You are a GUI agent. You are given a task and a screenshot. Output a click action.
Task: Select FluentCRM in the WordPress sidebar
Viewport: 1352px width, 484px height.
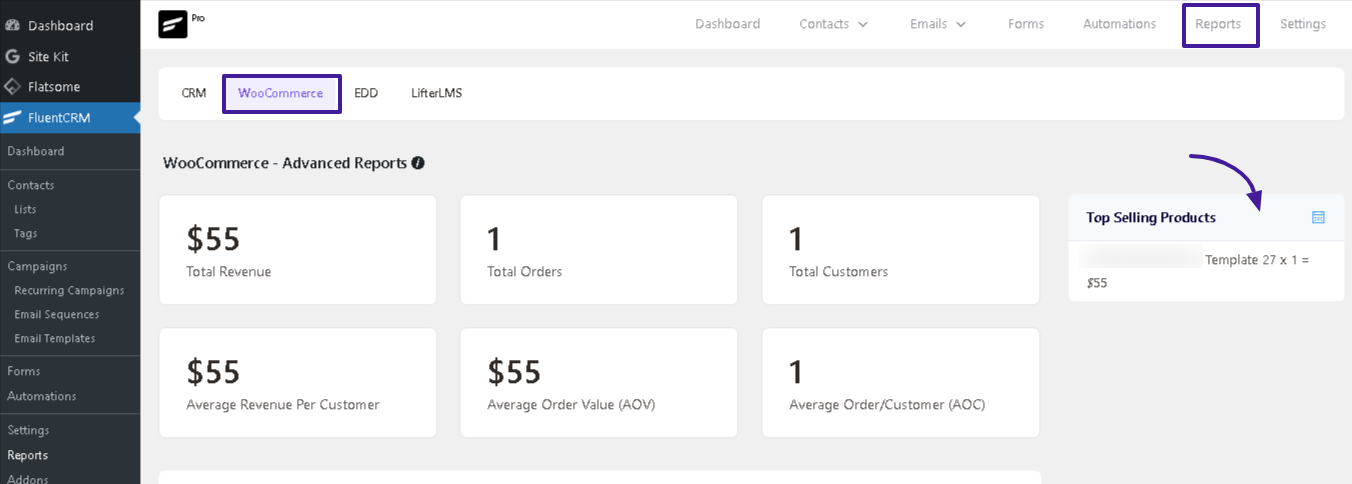(x=70, y=118)
